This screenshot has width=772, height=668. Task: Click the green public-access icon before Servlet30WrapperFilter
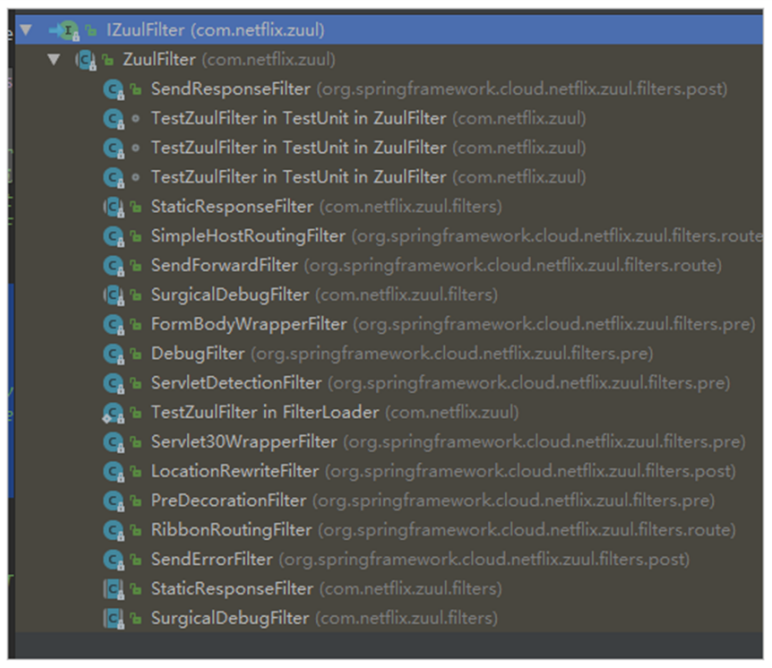(135, 442)
